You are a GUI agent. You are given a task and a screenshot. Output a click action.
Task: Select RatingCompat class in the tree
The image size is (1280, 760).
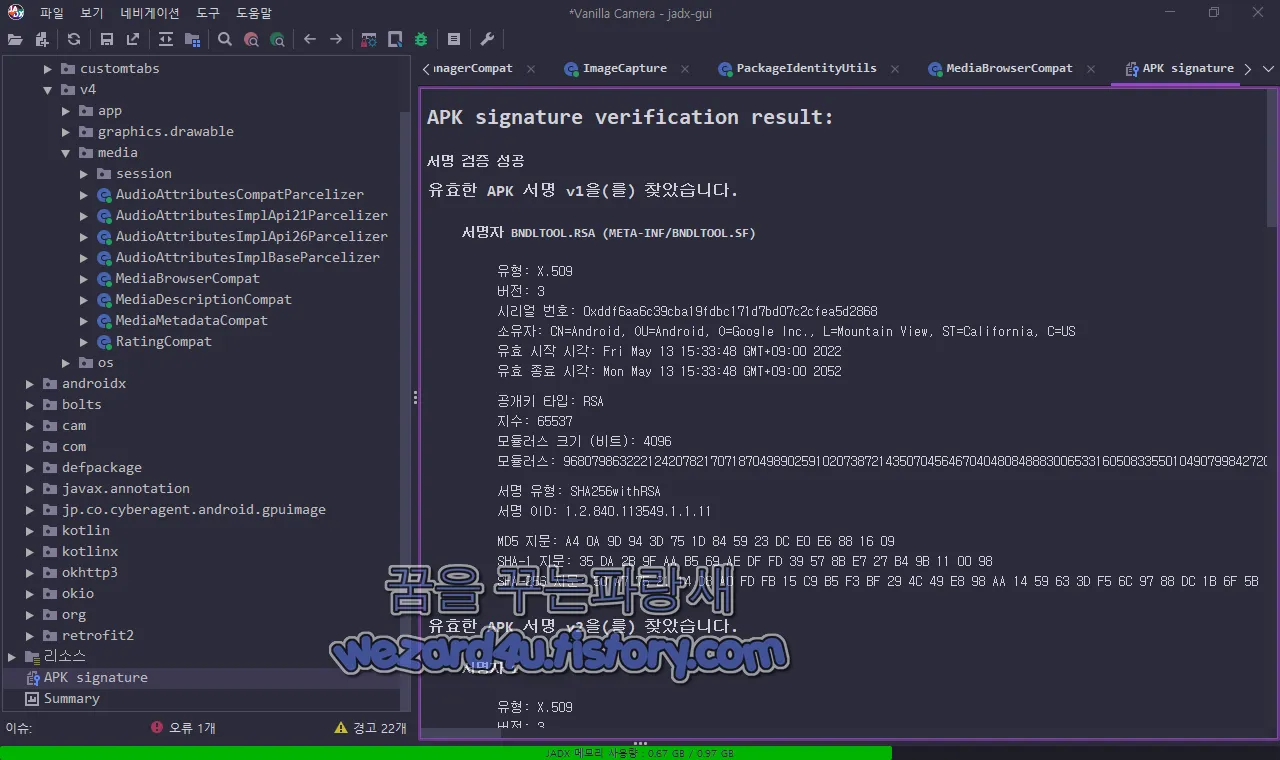(163, 342)
